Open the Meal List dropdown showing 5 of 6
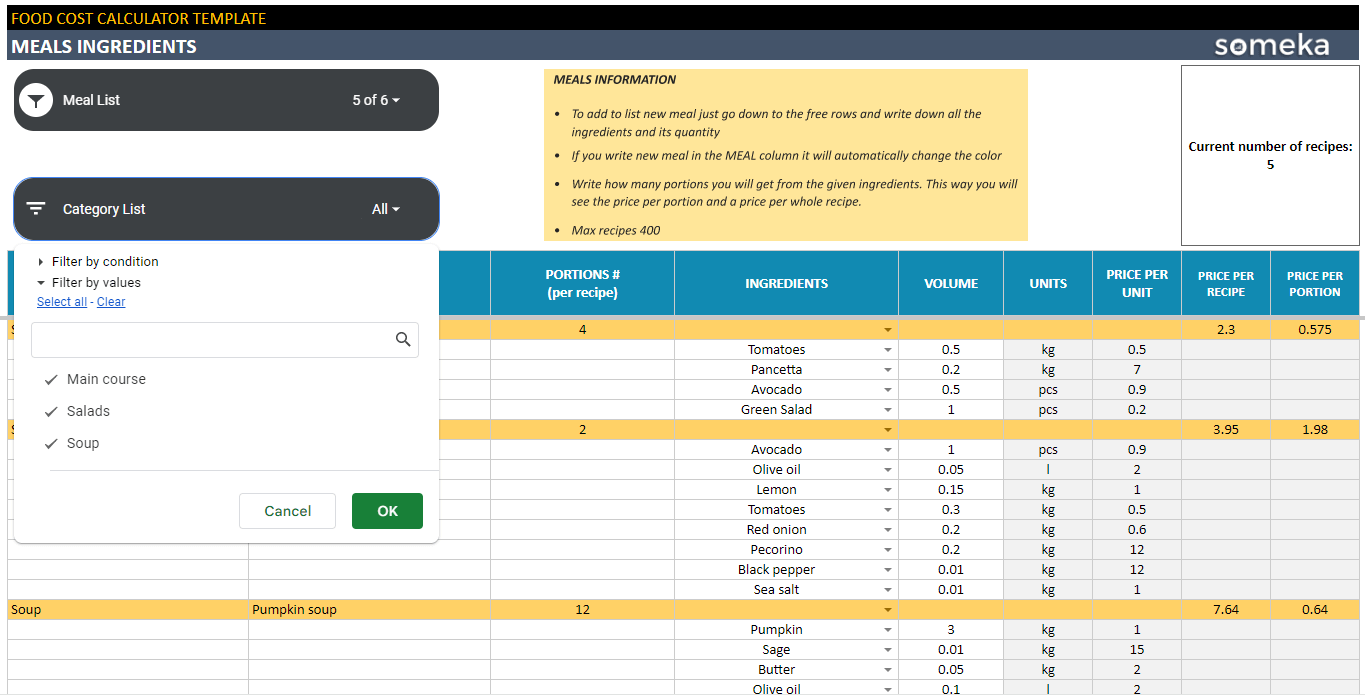The height and width of the screenshot is (700, 1365). click(375, 100)
